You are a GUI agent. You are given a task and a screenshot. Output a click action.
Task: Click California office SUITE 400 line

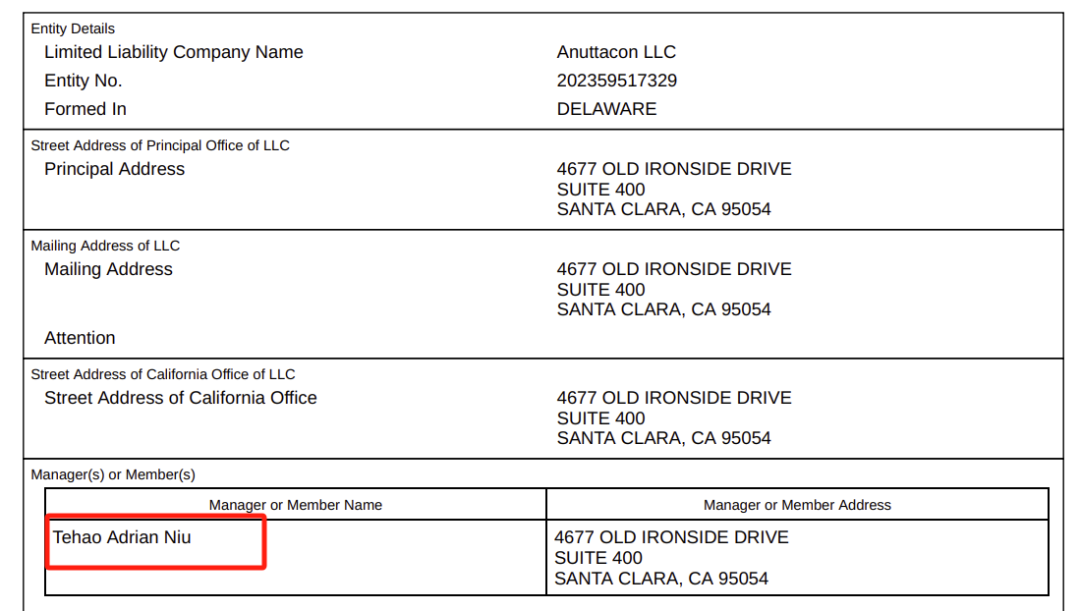click(x=601, y=419)
